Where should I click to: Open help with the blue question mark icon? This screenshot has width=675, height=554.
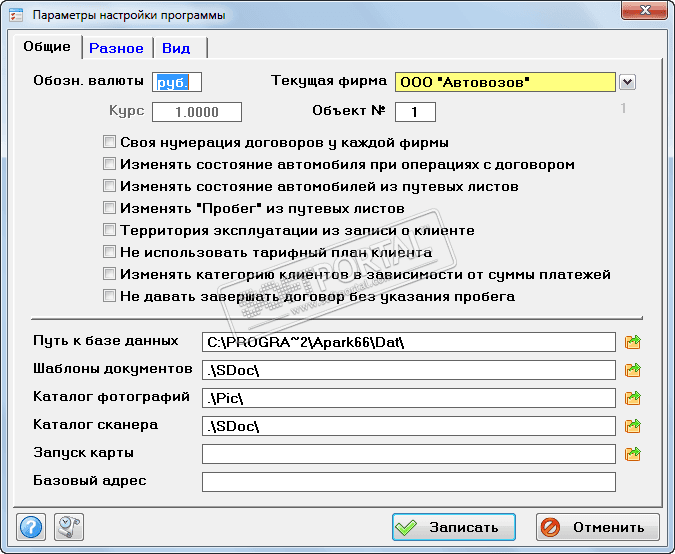point(31,526)
